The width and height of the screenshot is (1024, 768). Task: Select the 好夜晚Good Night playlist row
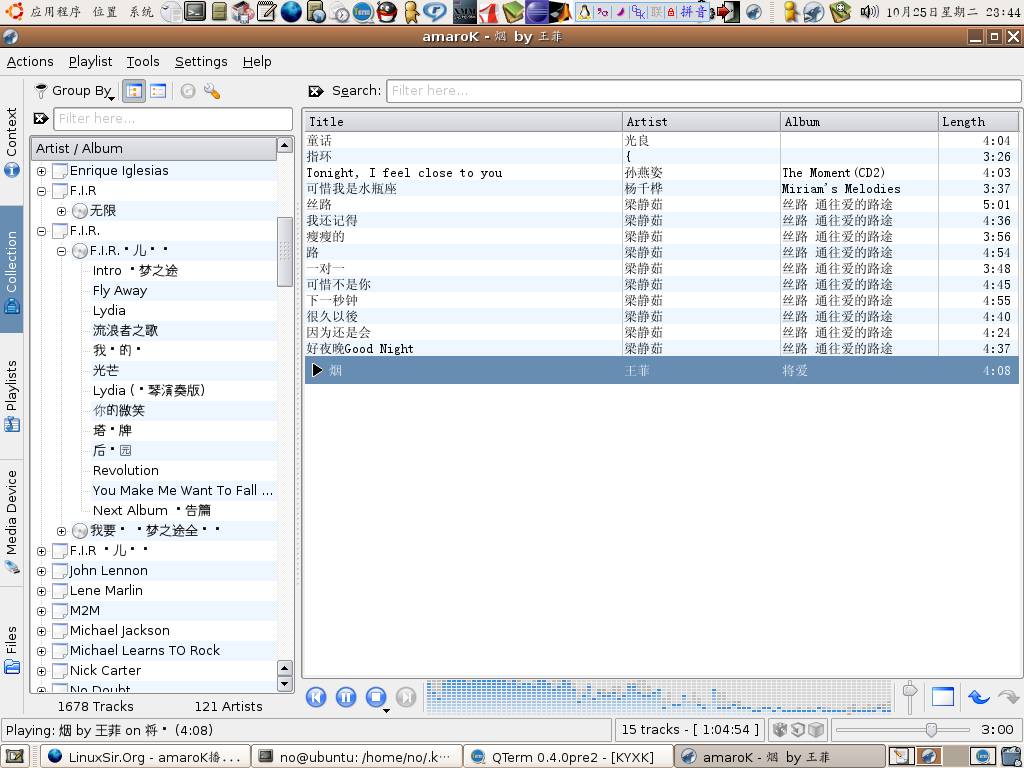[x=661, y=349]
